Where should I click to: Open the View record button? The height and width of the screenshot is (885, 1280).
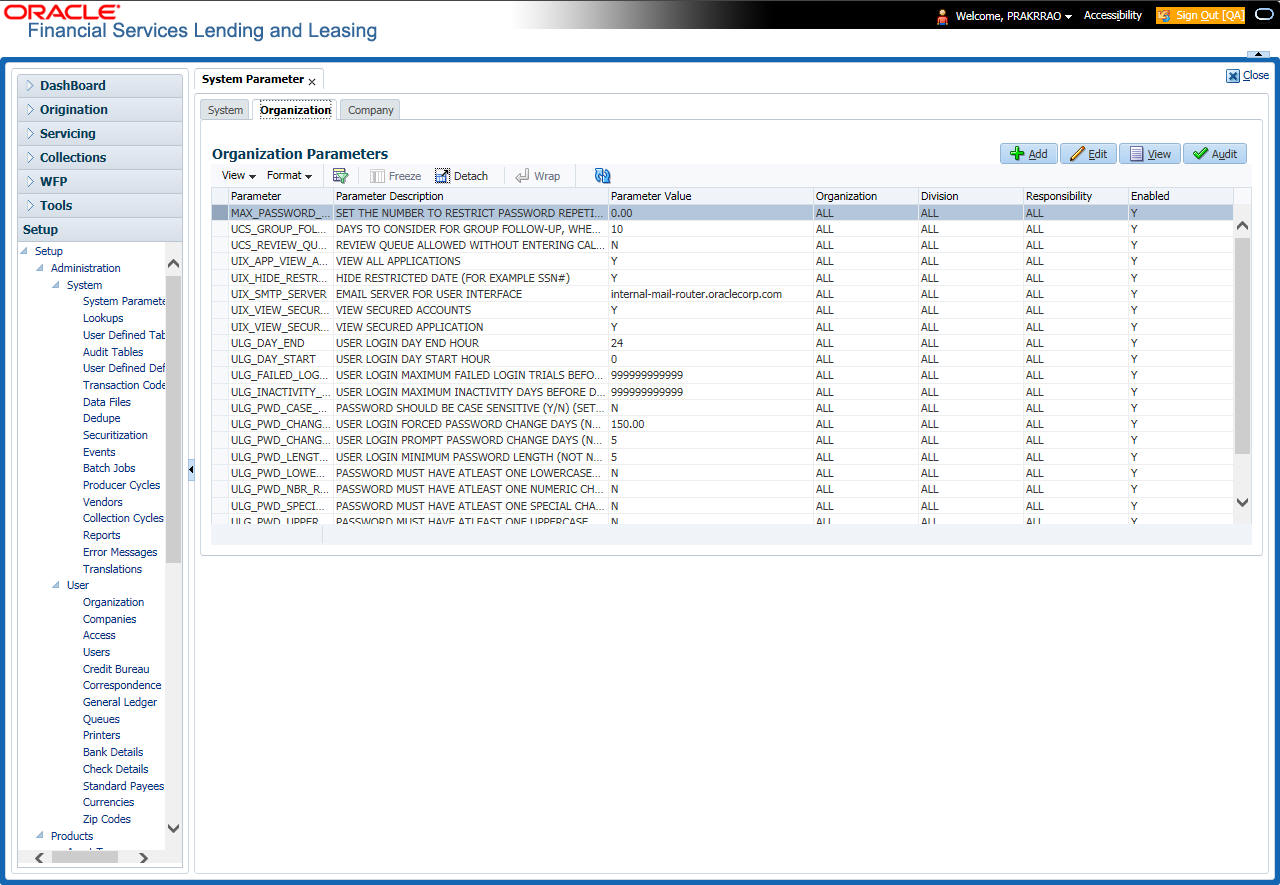pyautogui.click(x=1149, y=153)
